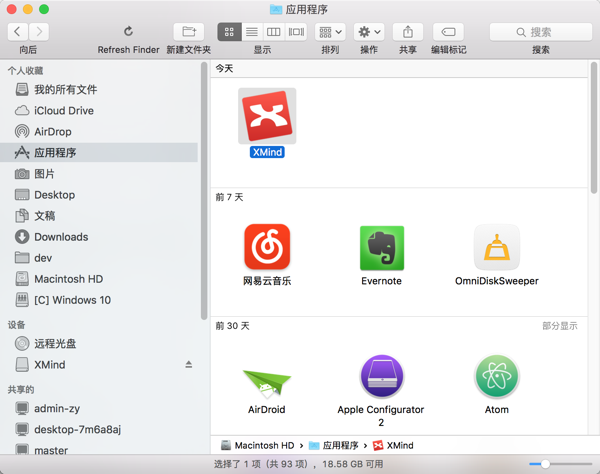Image resolution: width=600 pixels, height=474 pixels.
Task: Switch to column view mode
Action: (x=273, y=32)
